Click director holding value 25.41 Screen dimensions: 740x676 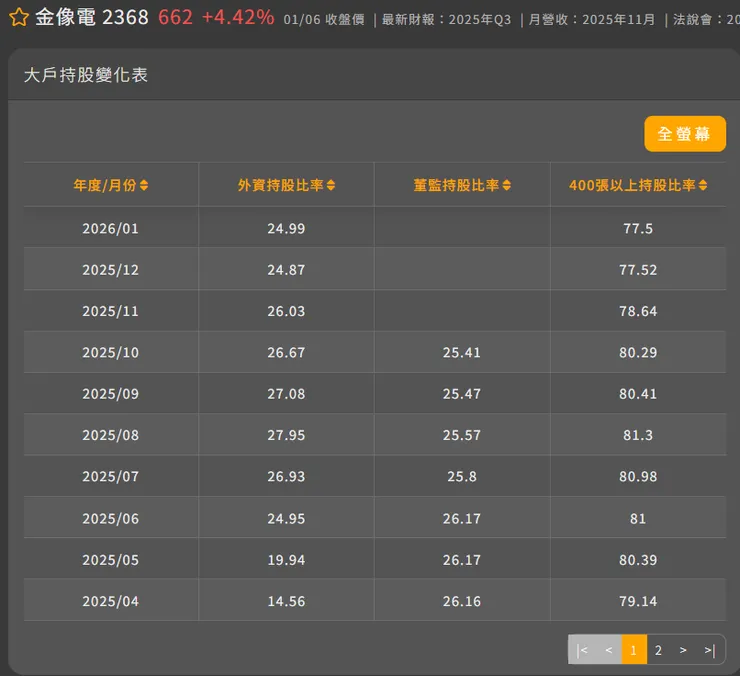(x=462, y=353)
